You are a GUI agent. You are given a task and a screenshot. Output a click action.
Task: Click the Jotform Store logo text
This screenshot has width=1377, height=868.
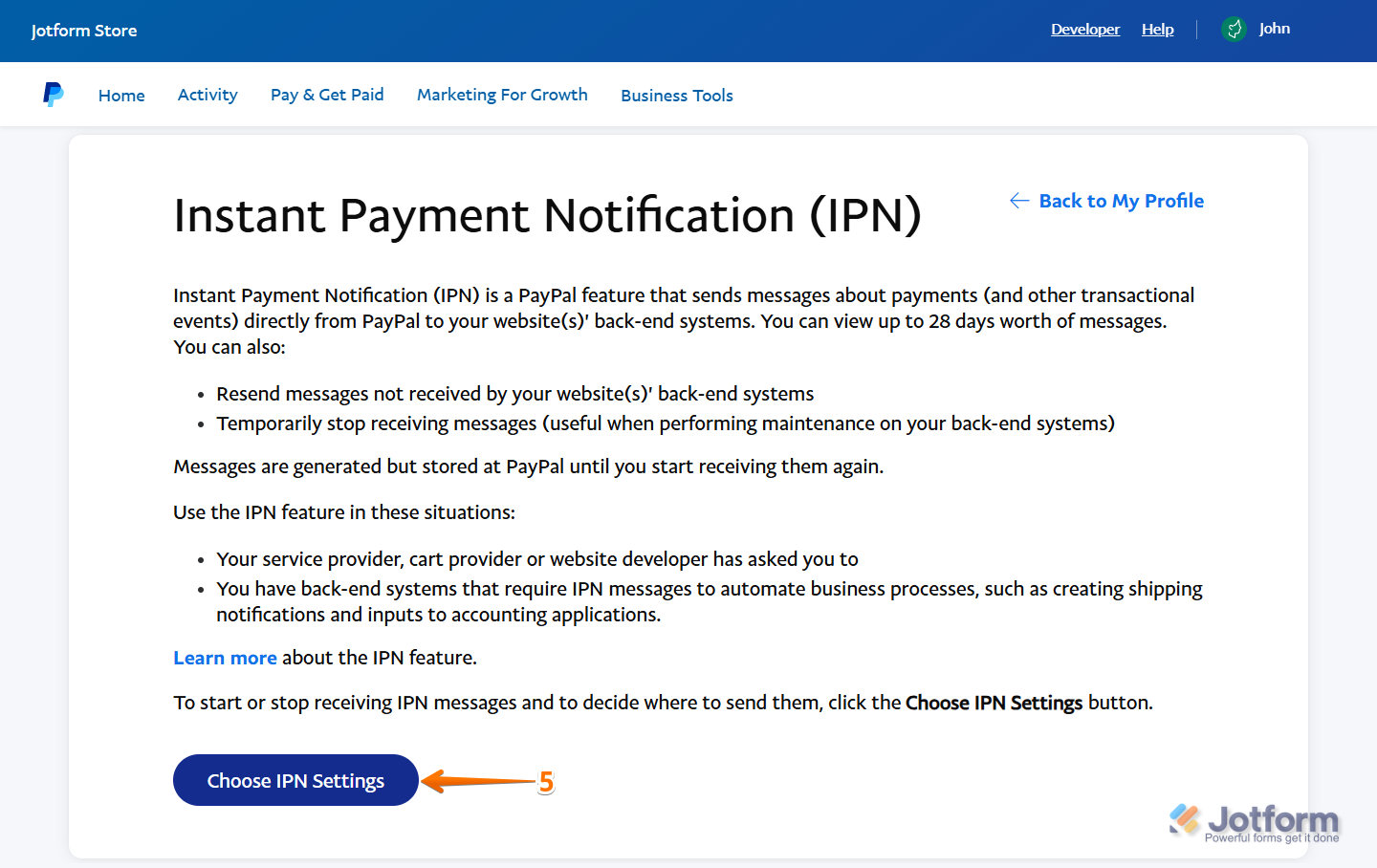click(x=84, y=30)
